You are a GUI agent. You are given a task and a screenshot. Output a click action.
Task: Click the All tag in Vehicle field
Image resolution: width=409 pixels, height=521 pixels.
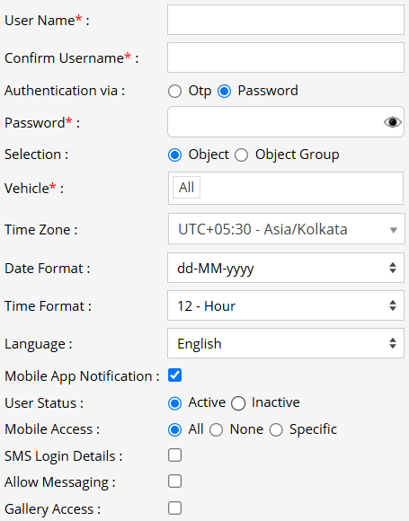point(186,187)
